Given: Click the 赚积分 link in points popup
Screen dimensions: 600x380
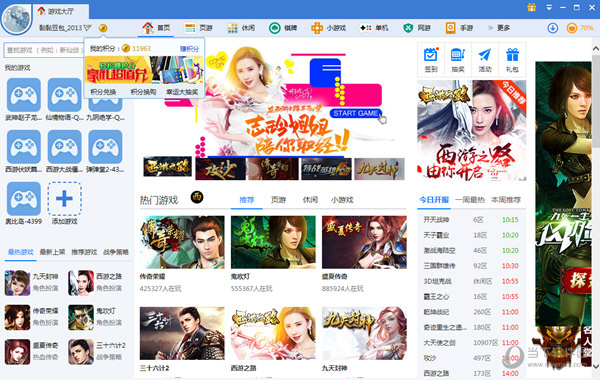Looking at the screenshot, I should pos(189,49).
